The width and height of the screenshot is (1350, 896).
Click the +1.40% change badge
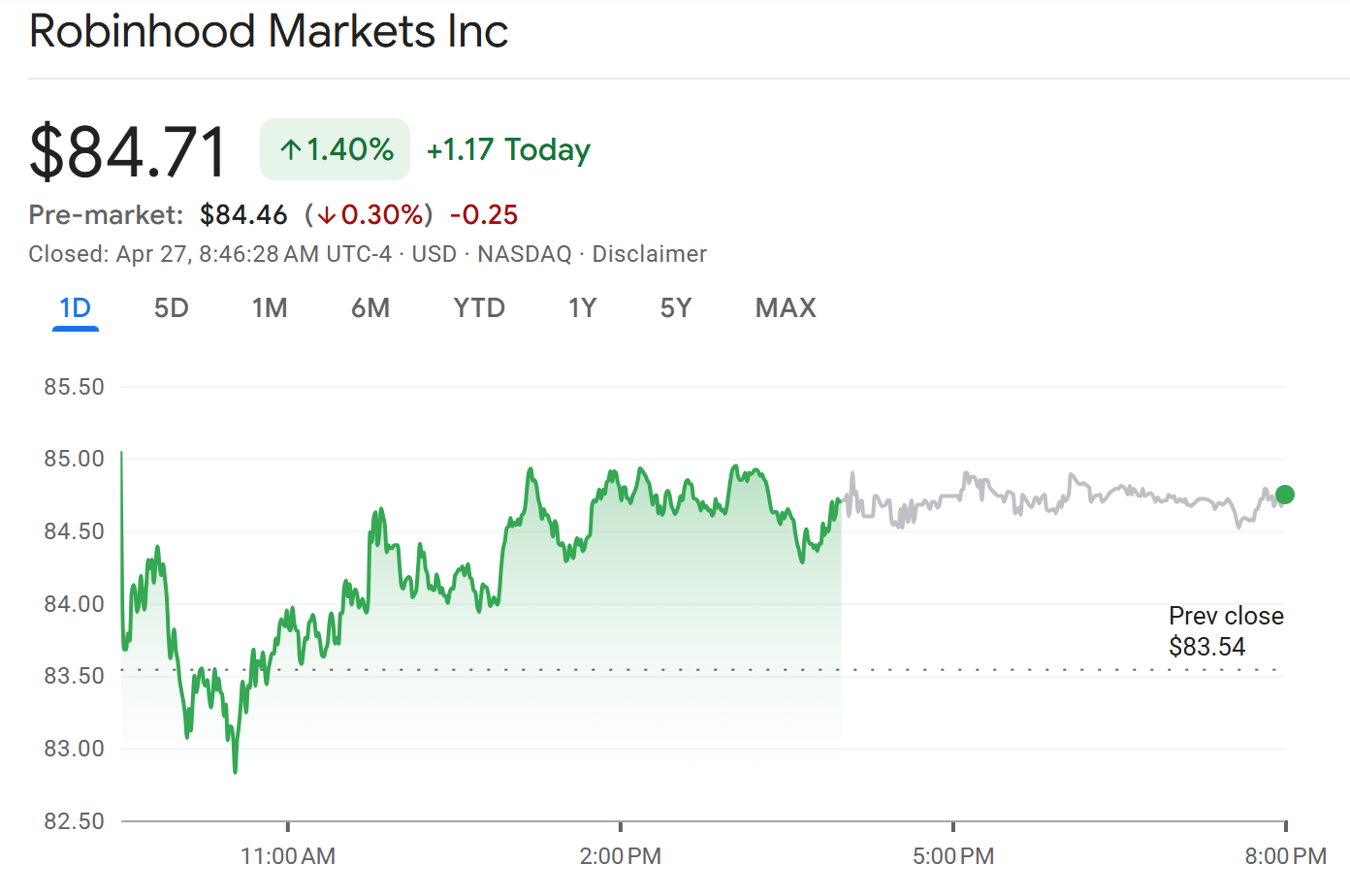tap(335, 148)
